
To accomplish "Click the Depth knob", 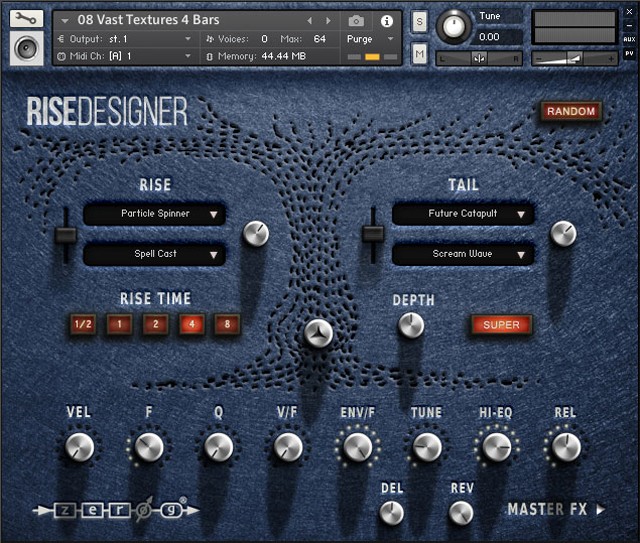I will [x=411, y=325].
